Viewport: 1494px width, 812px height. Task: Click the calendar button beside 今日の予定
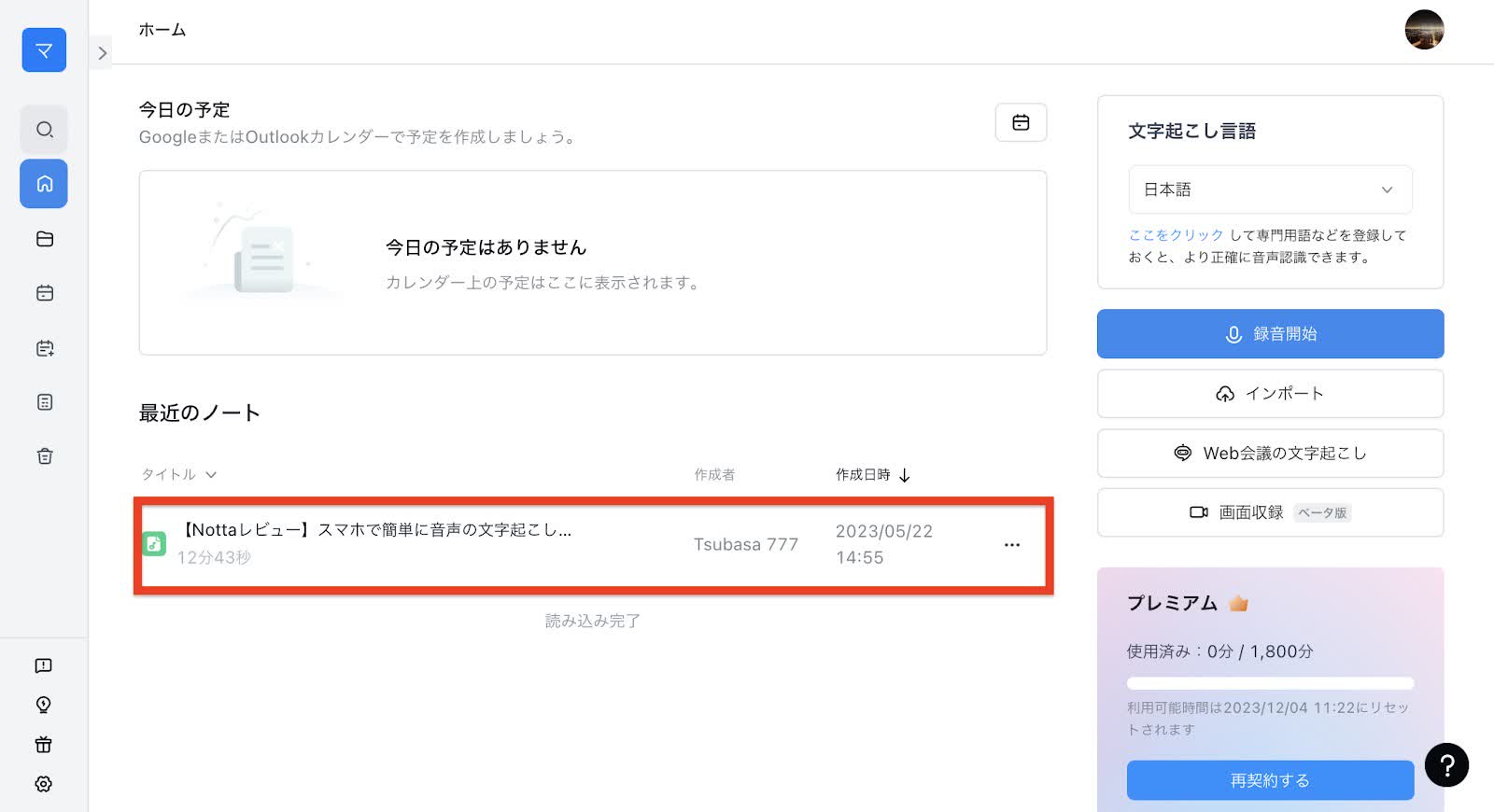pyautogui.click(x=1021, y=122)
